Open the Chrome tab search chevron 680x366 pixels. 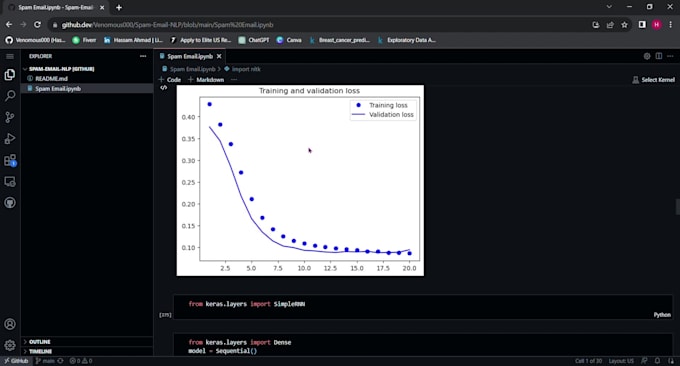(609, 7)
